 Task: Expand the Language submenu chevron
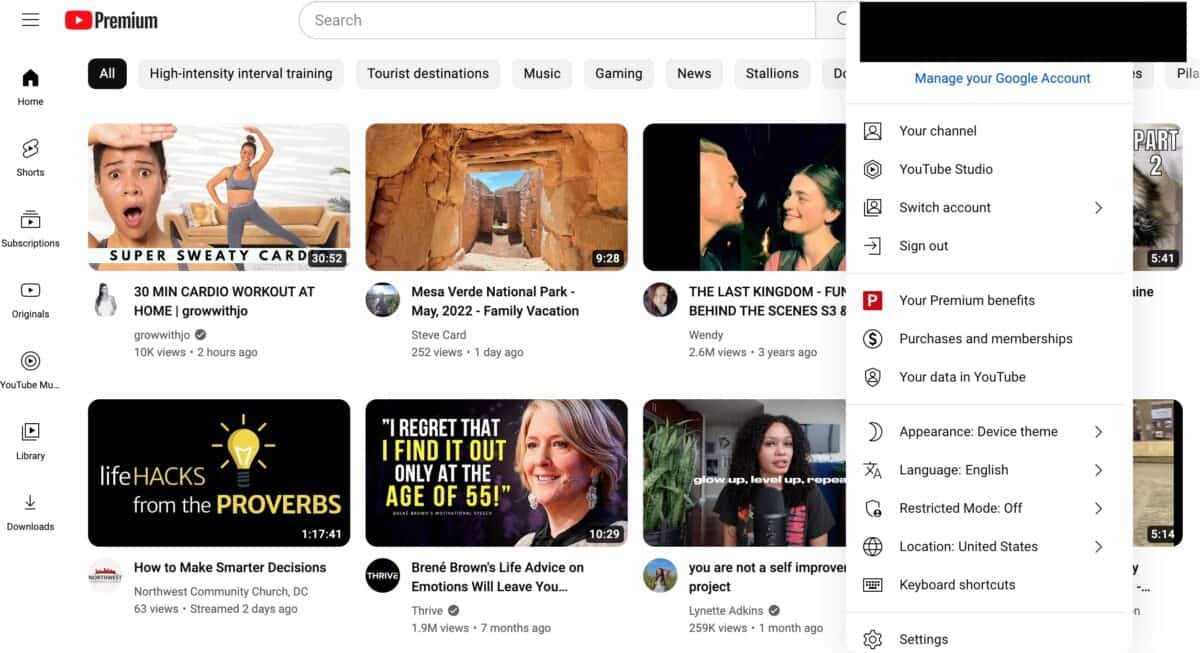pos(1098,470)
